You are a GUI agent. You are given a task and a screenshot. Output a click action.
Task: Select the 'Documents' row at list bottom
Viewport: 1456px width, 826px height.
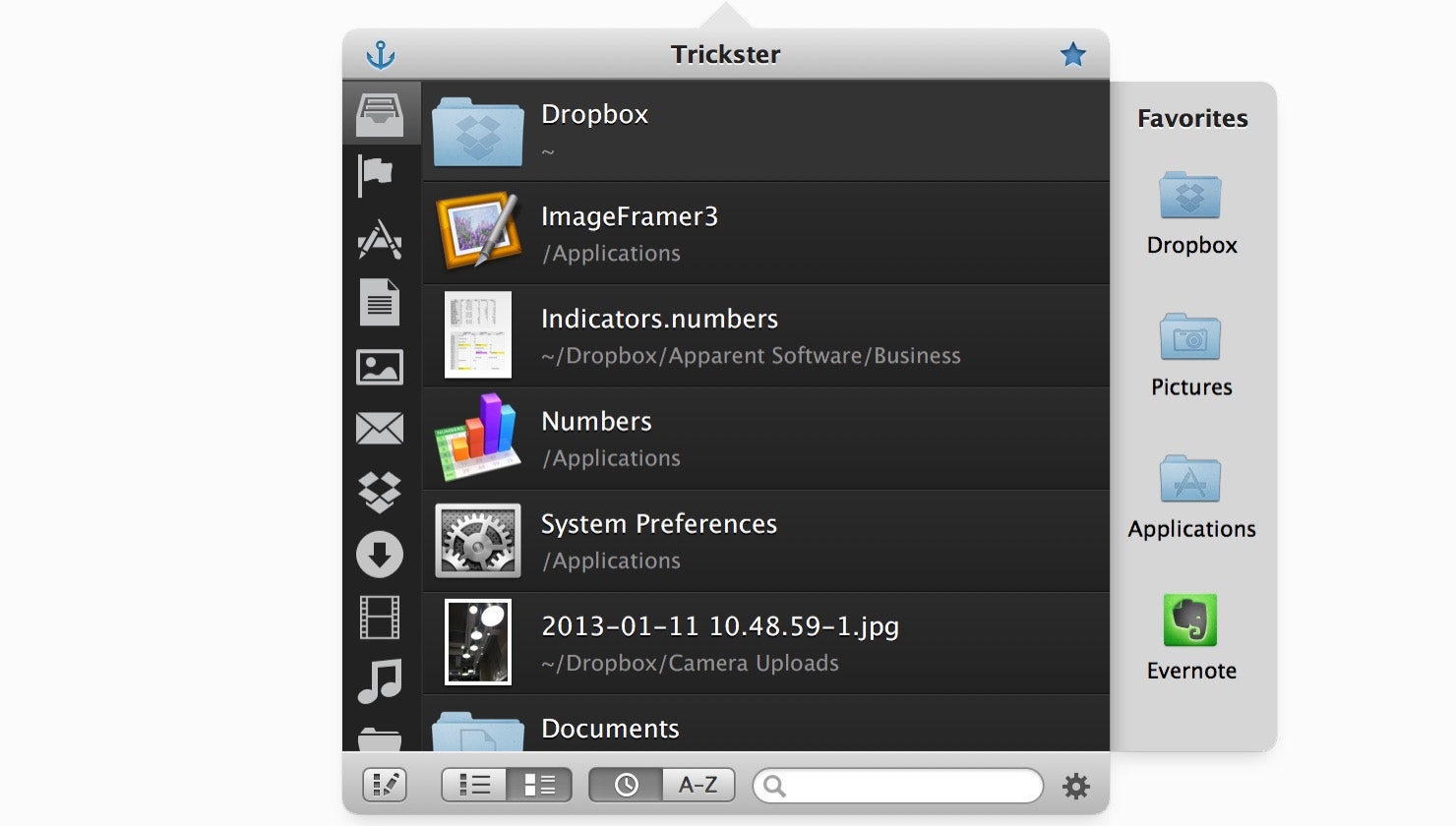coord(766,726)
